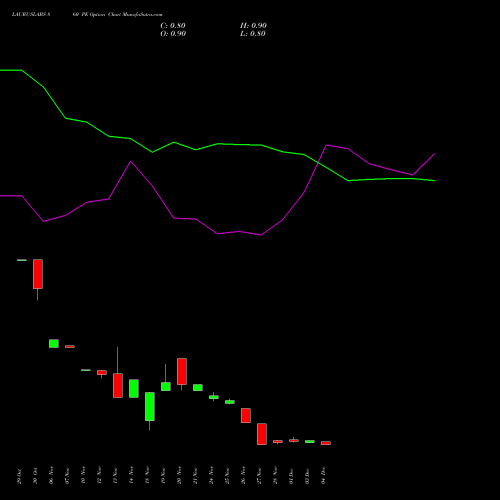Image resolution: width=500 pixels, height=500 pixels.
Task: Select the '19 Nov' date axis label
Action: (163, 476)
